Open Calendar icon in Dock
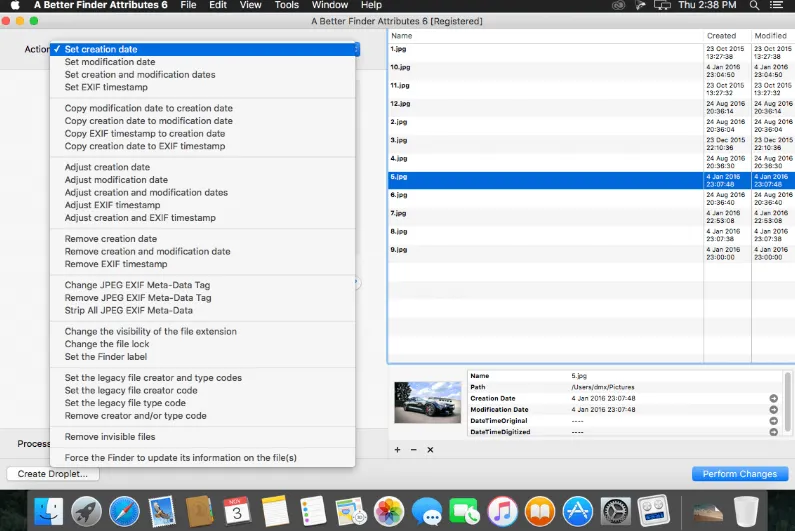Screen dimensions: 795x531 (237, 511)
